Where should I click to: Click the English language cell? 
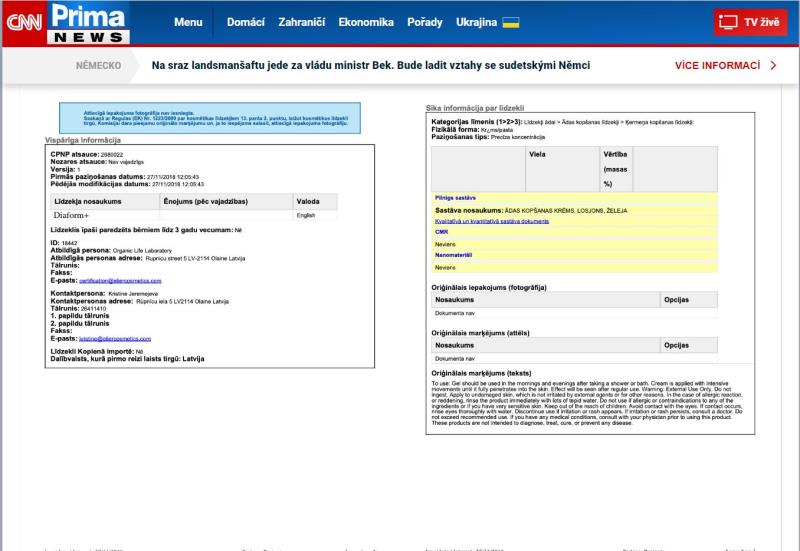[x=315, y=215]
